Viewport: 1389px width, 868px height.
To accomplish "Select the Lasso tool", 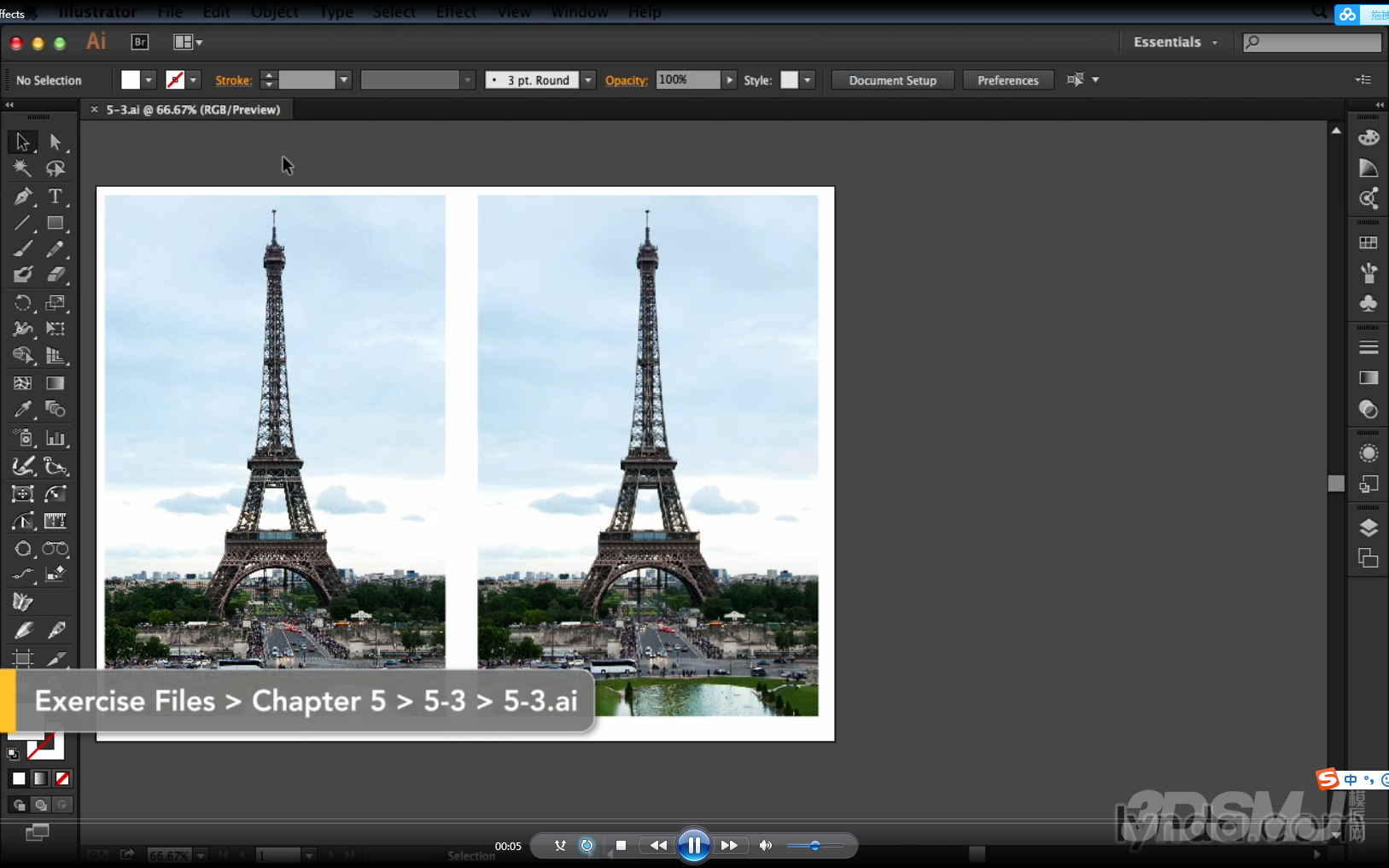I will coord(55,168).
